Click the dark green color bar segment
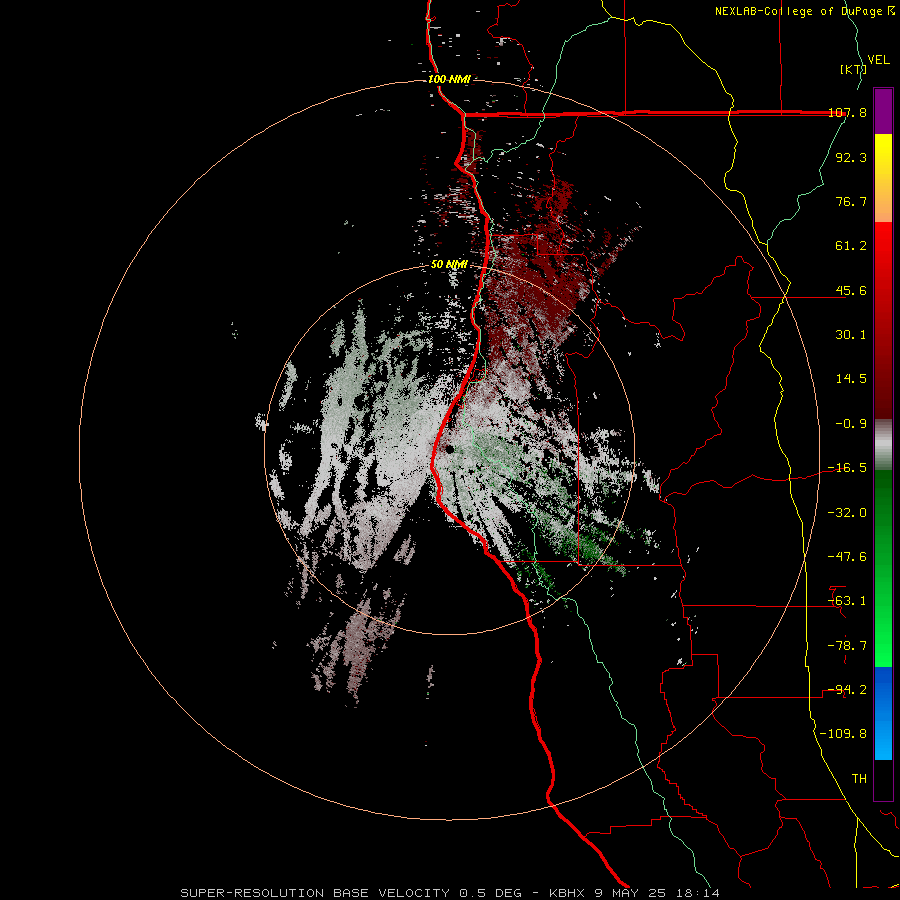 pyautogui.click(x=883, y=519)
